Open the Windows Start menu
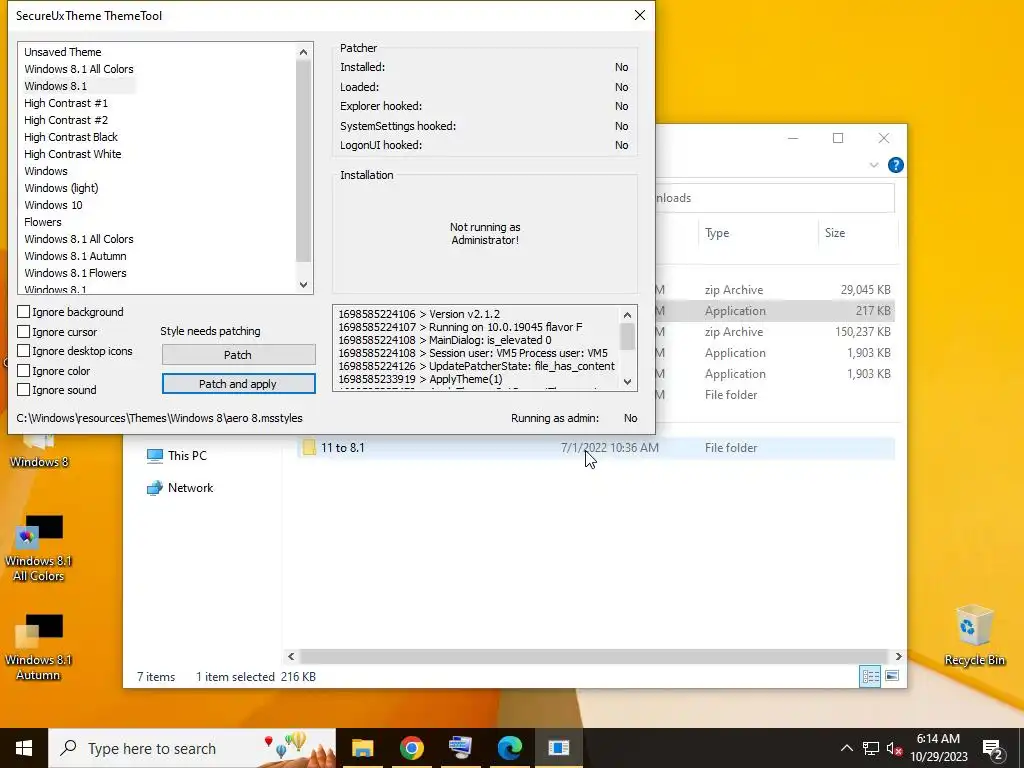The image size is (1024, 768). tap(24, 748)
